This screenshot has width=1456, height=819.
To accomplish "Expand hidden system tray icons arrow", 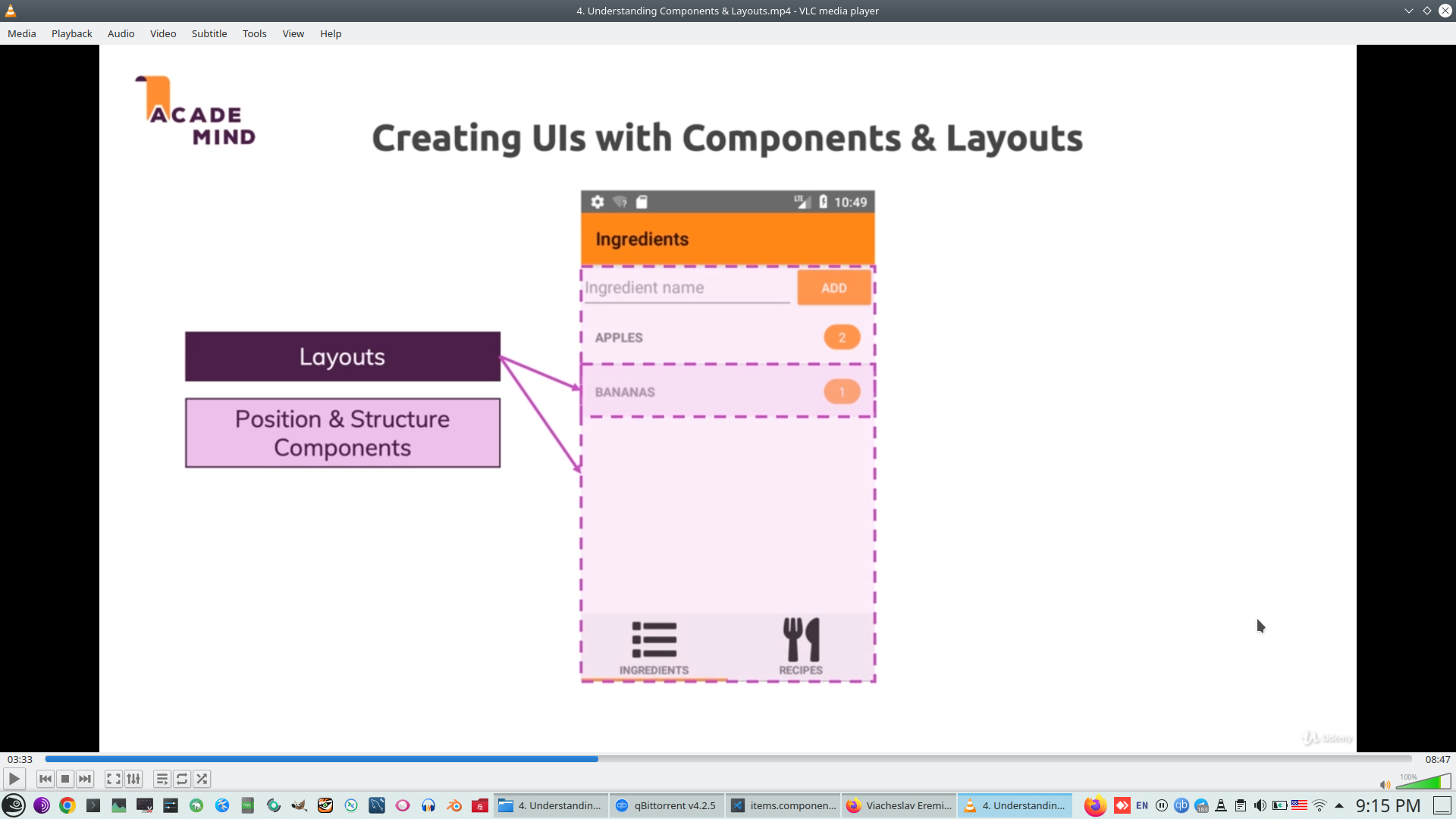I will (1339, 805).
